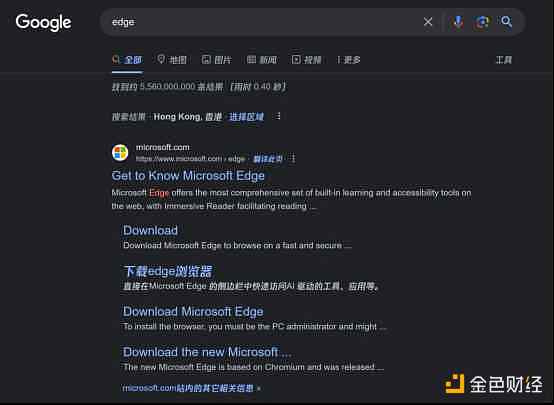
Task: Switch to the 图片 (Images) tab
Action: coord(216,60)
